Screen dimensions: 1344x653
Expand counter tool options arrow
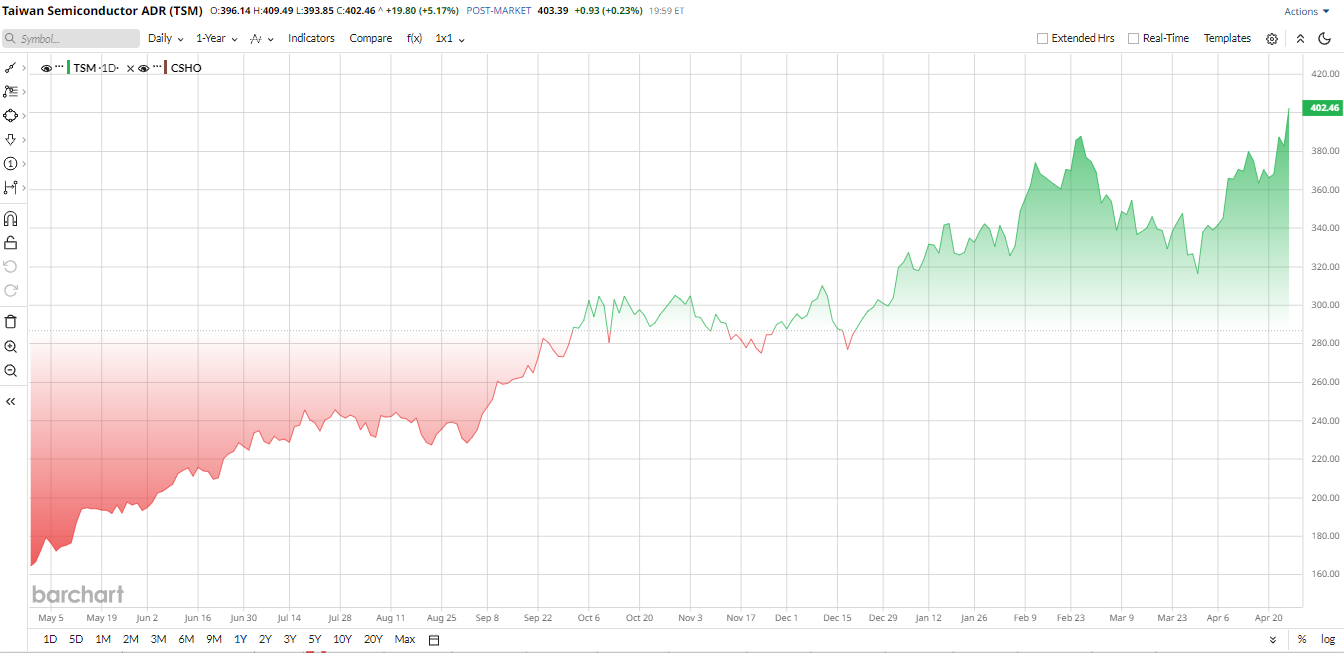(x=23, y=163)
